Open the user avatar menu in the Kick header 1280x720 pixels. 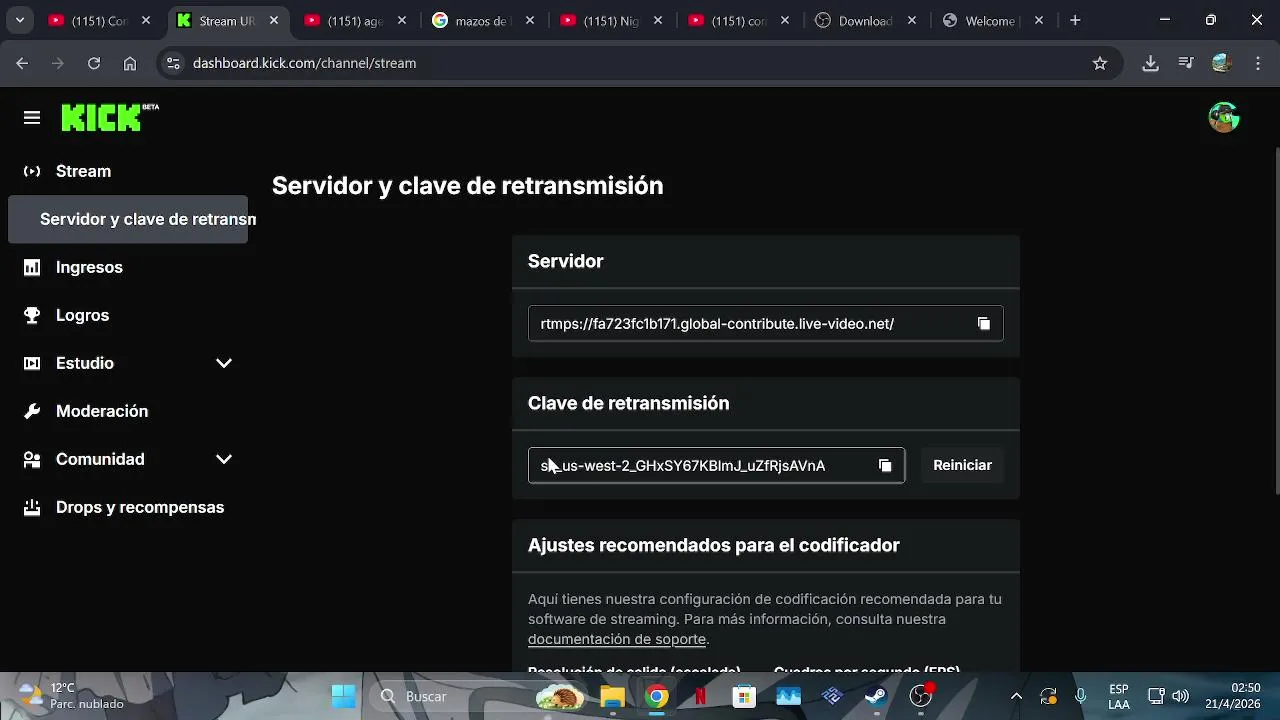coord(1224,118)
